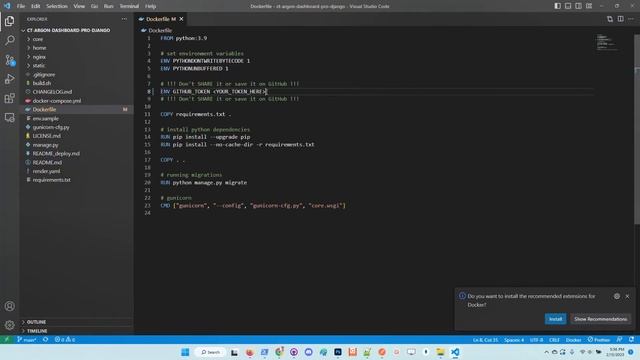Open the File menu
This screenshot has height=360, width=640.
pyautogui.click(x=21, y=6)
